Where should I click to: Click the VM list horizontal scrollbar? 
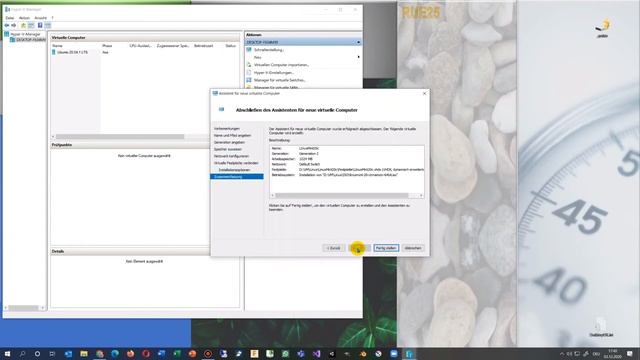click(x=120, y=137)
